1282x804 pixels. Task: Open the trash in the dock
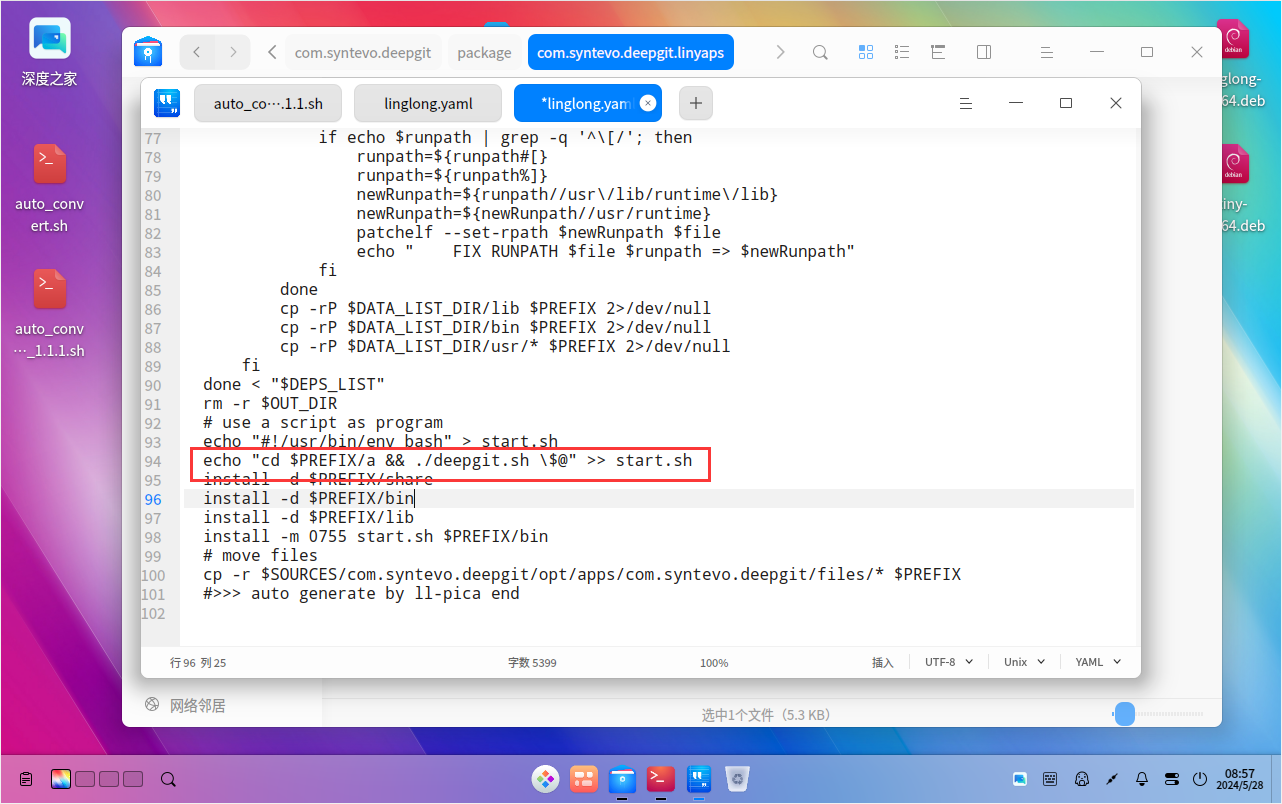click(737, 778)
